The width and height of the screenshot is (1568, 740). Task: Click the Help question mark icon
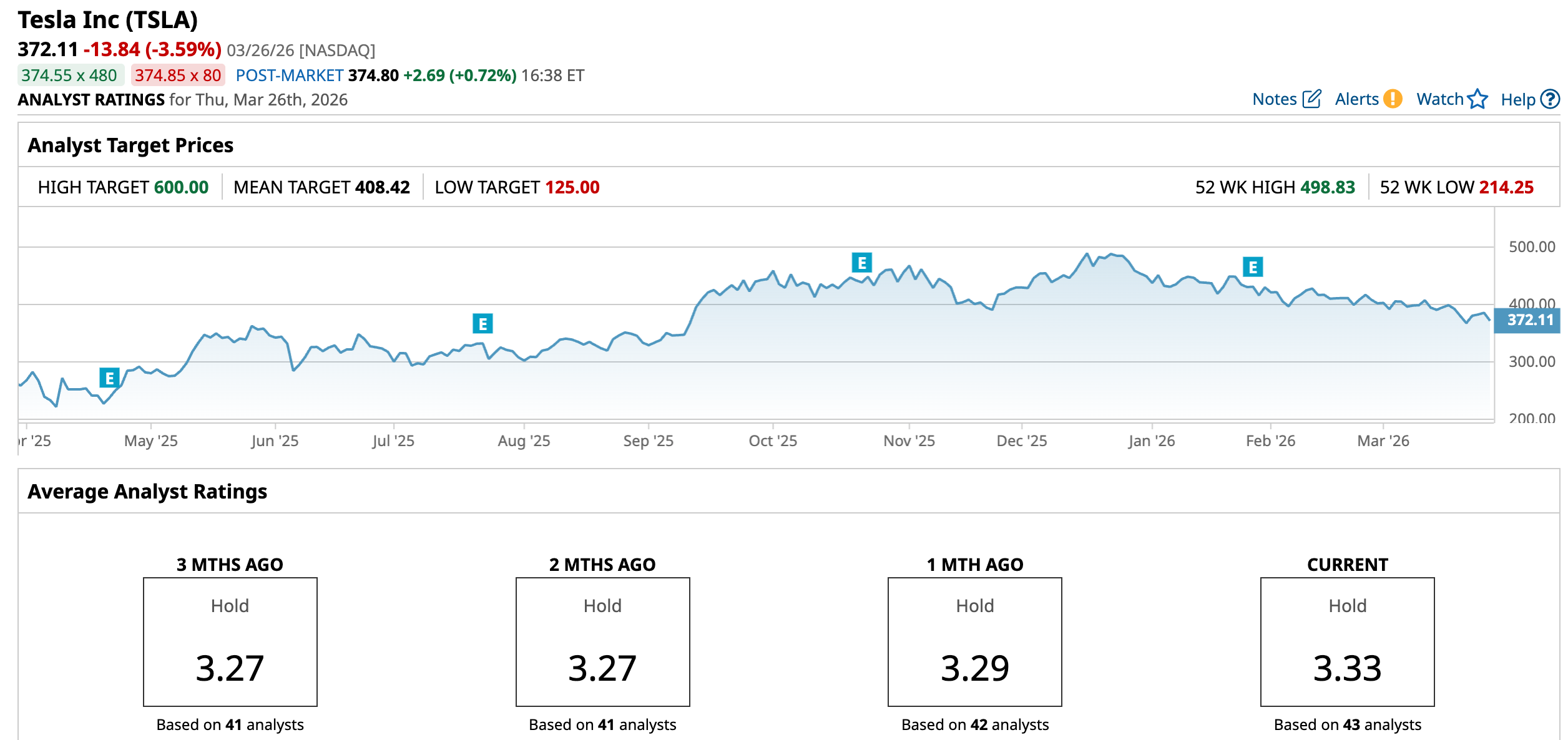point(1550,99)
